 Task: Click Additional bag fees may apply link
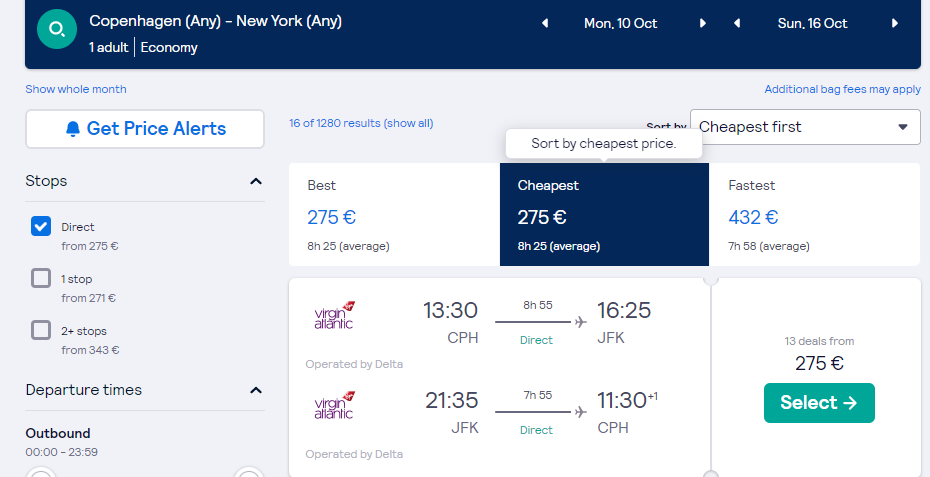coord(842,89)
